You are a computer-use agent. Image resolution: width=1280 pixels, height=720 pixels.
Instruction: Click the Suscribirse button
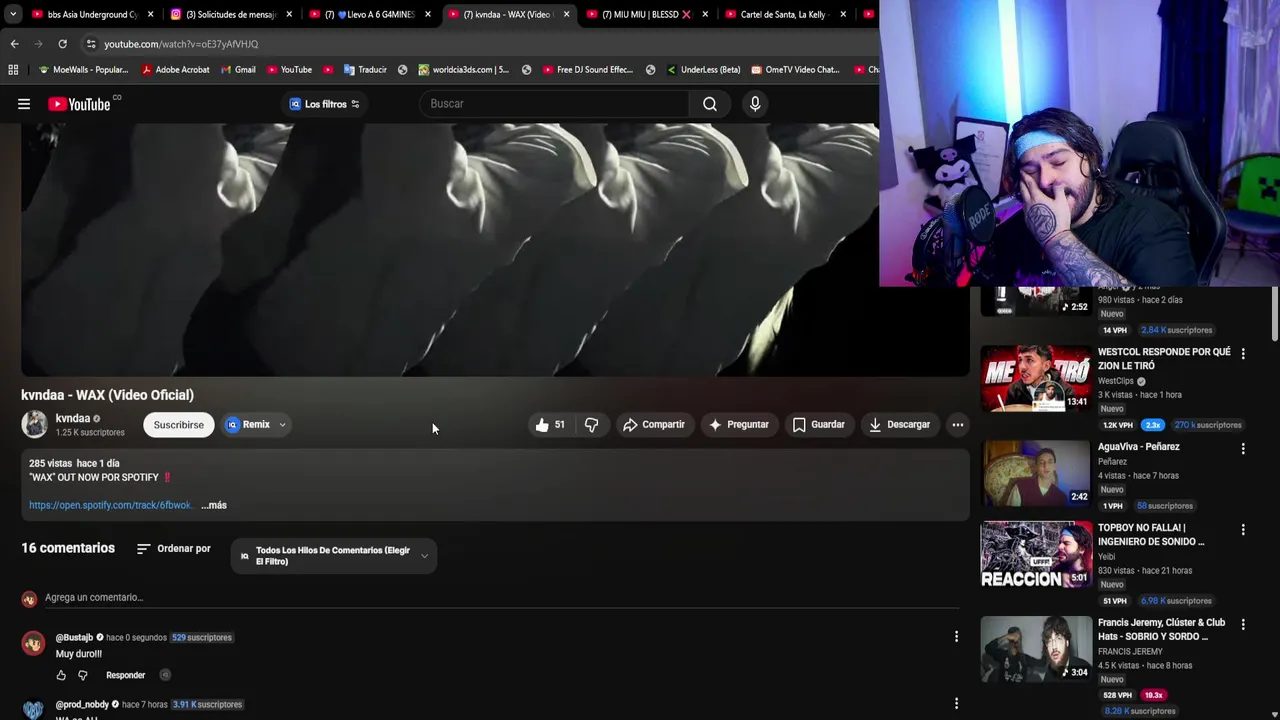pos(178,425)
